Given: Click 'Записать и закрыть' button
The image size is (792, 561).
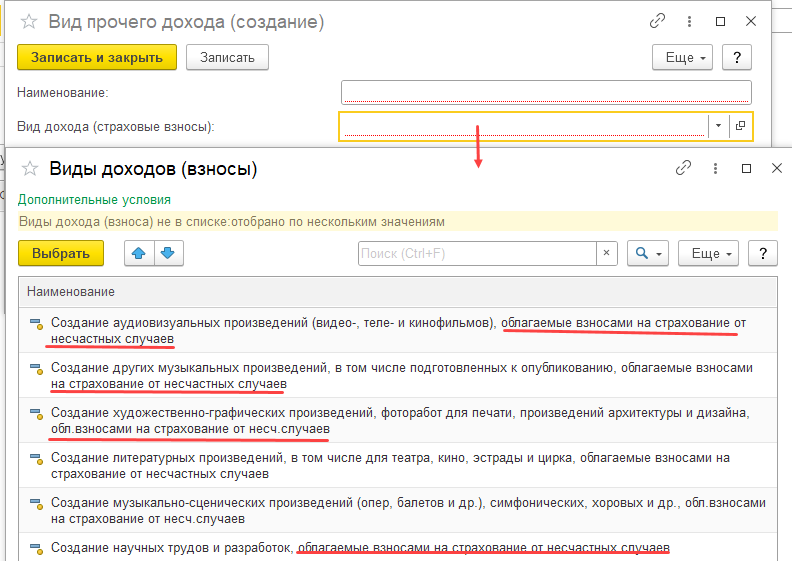Looking at the screenshot, I should [x=97, y=57].
